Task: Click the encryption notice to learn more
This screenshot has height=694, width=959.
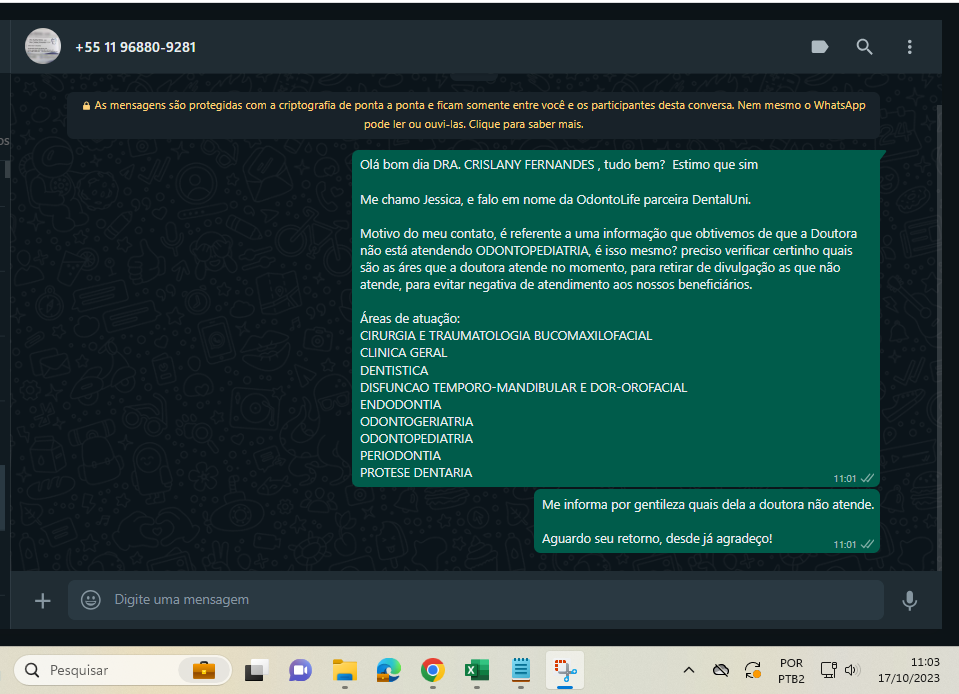Action: [x=473, y=114]
